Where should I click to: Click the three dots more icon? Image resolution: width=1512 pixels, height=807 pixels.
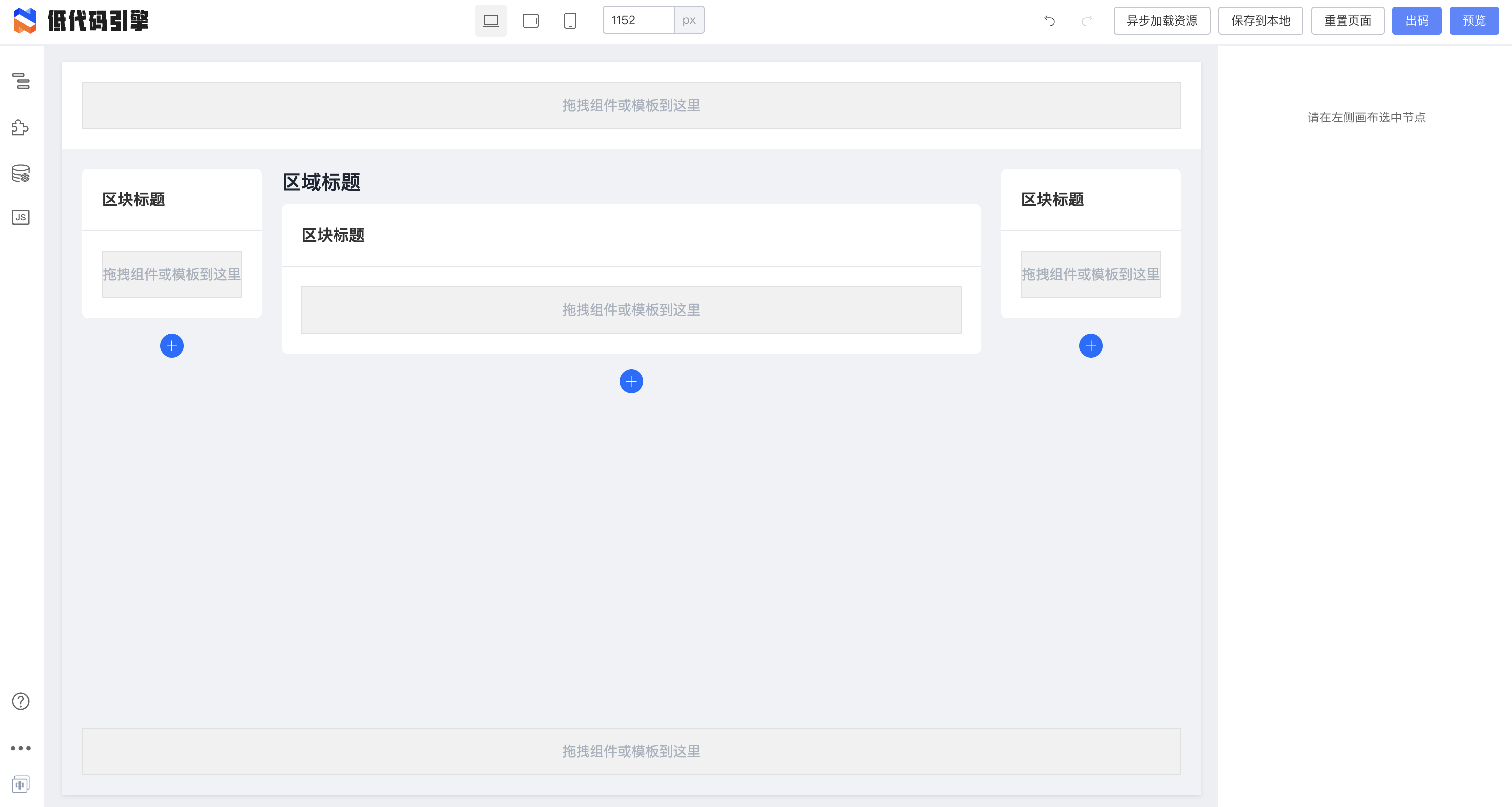tap(21, 748)
